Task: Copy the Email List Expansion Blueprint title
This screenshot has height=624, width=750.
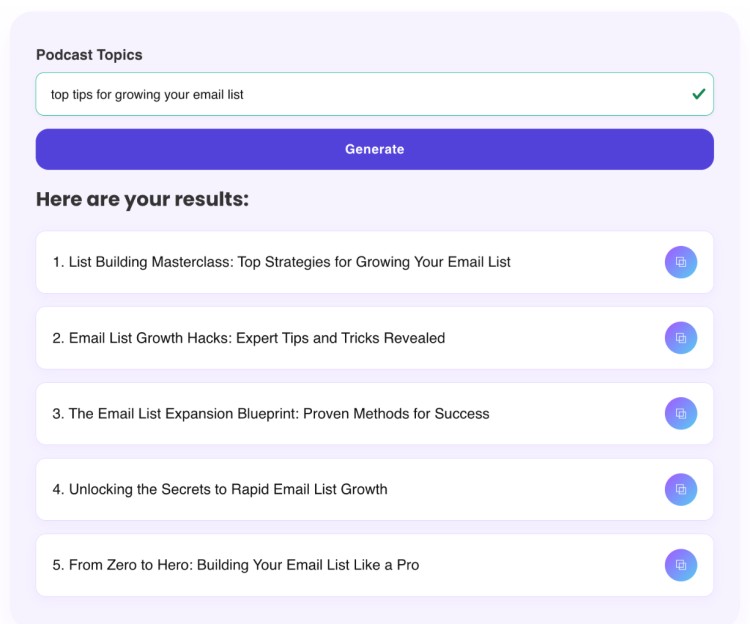Action: (x=681, y=414)
